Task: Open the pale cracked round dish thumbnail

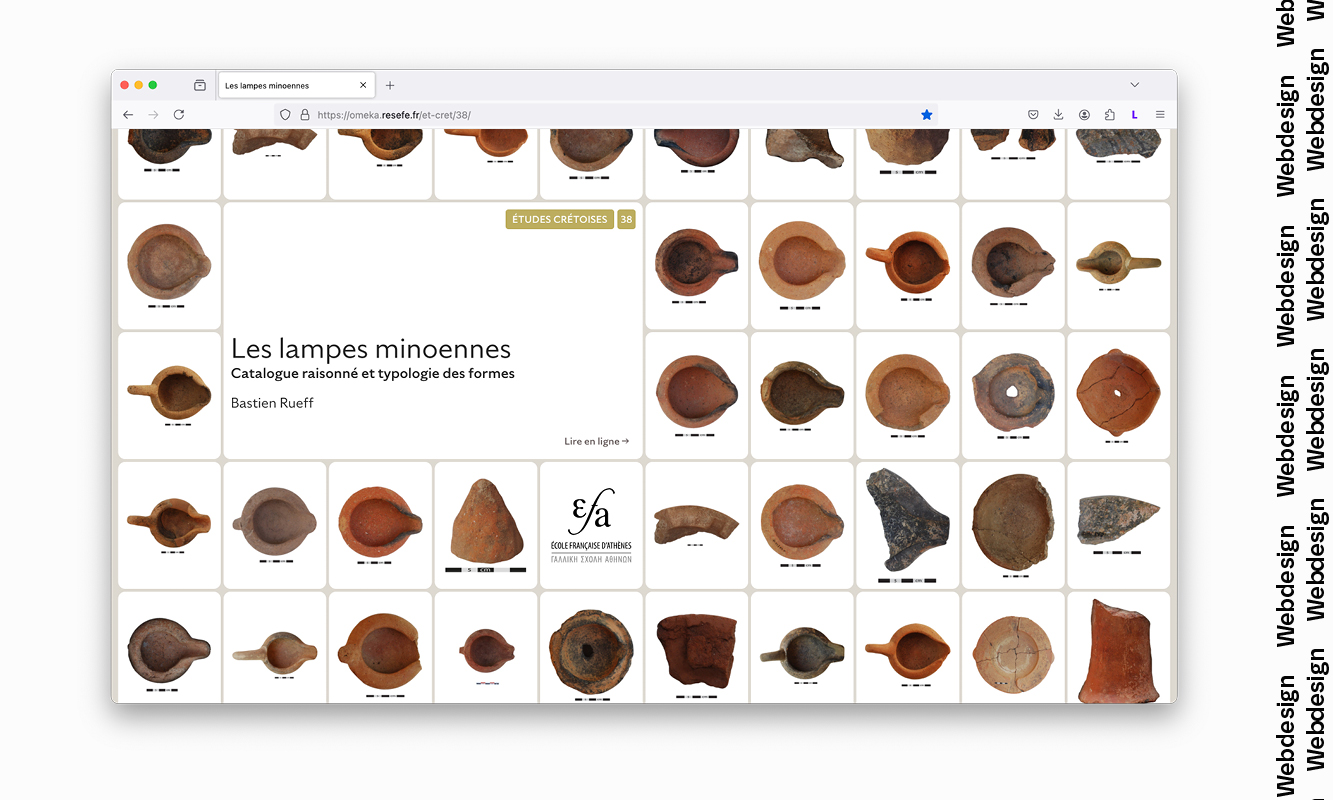Action: click(1012, 647)
